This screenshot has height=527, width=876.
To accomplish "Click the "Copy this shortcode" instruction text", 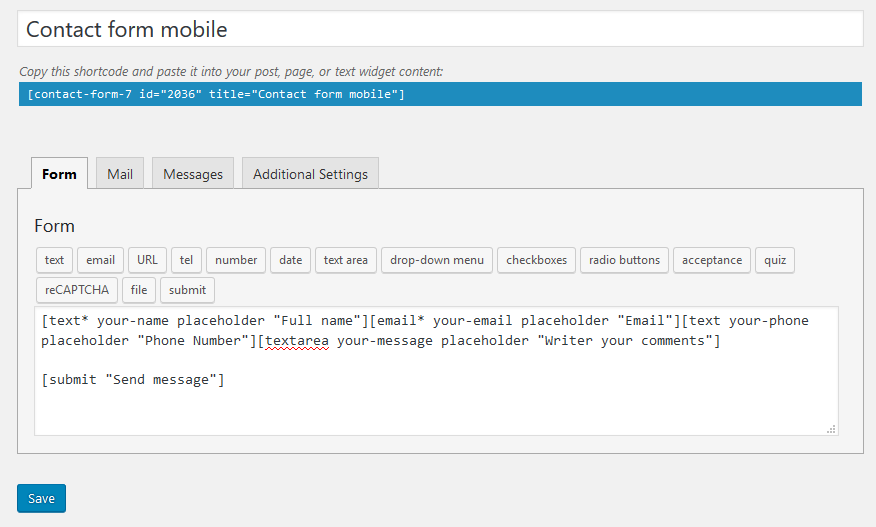I will [x=231, y=72].
